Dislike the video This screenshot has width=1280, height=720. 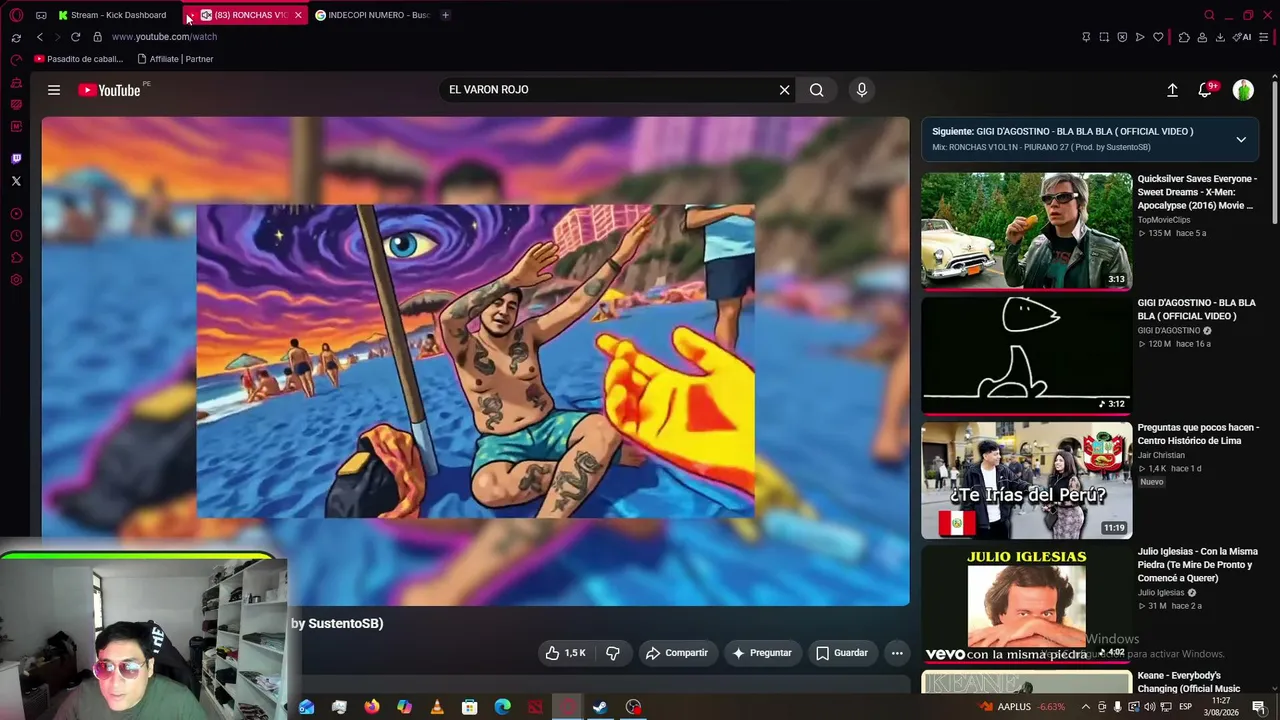click(613, 653)
